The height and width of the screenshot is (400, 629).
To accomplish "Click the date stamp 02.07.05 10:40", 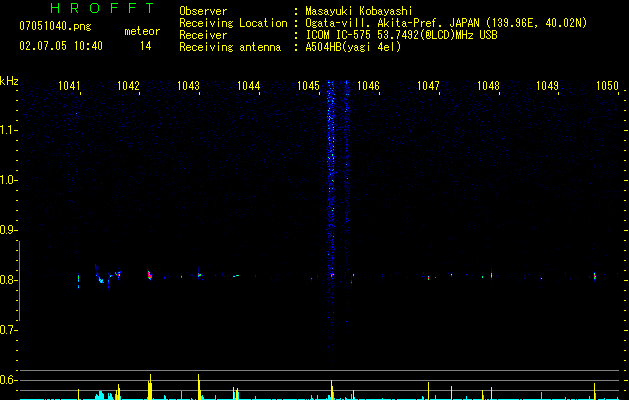I will coord(61,46).
